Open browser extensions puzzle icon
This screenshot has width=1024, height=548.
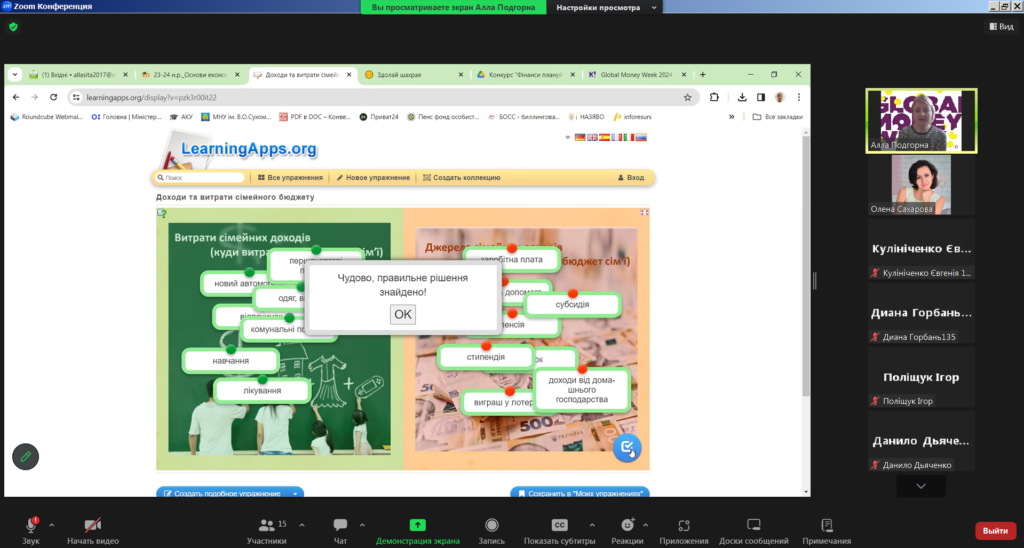pyautogui.click(x=714, y=97)
